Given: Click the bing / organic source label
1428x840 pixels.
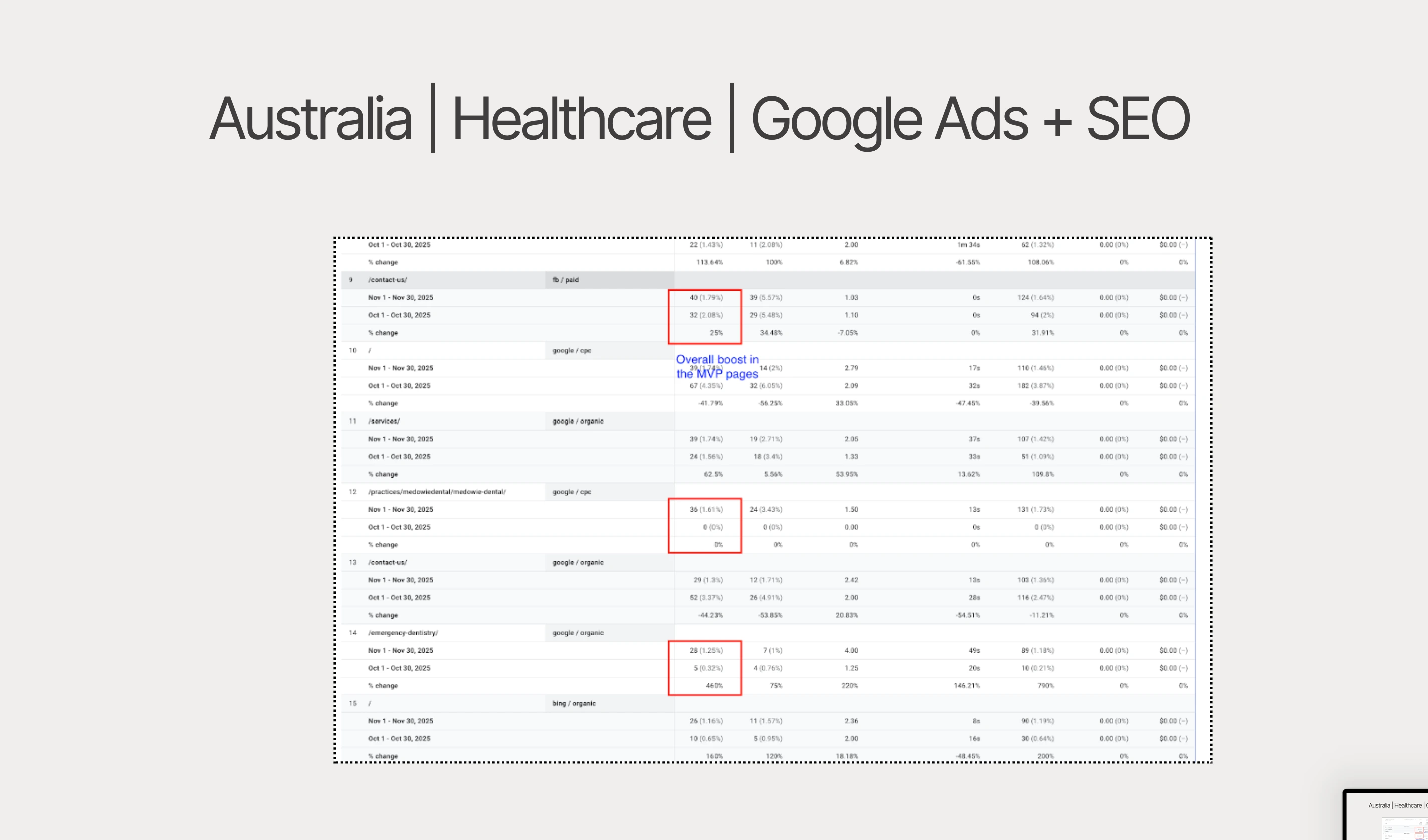Looking at the screenshot, I should coord(573,703).
